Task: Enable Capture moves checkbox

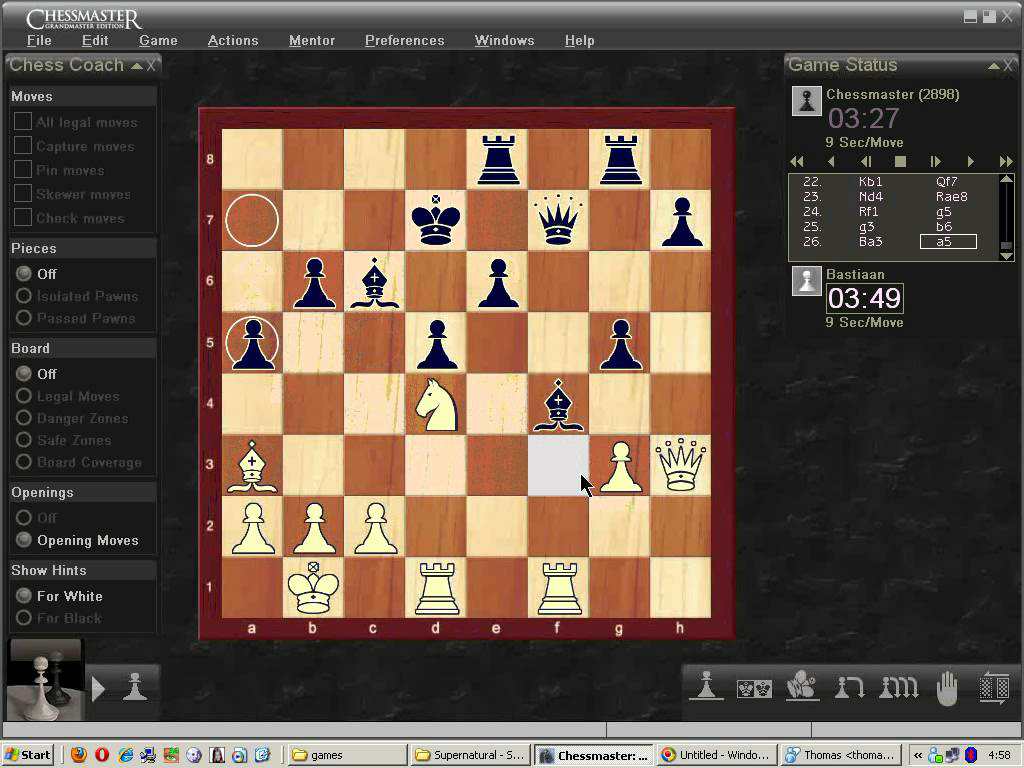Action: [x=23, y=146]
